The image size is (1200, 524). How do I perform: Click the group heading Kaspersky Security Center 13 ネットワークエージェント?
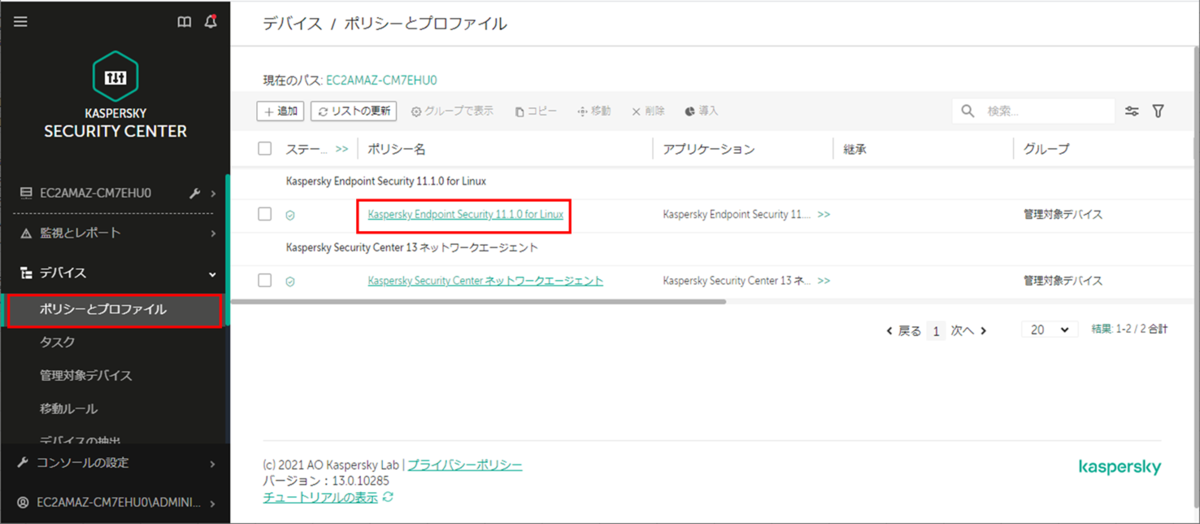point(412,247)
